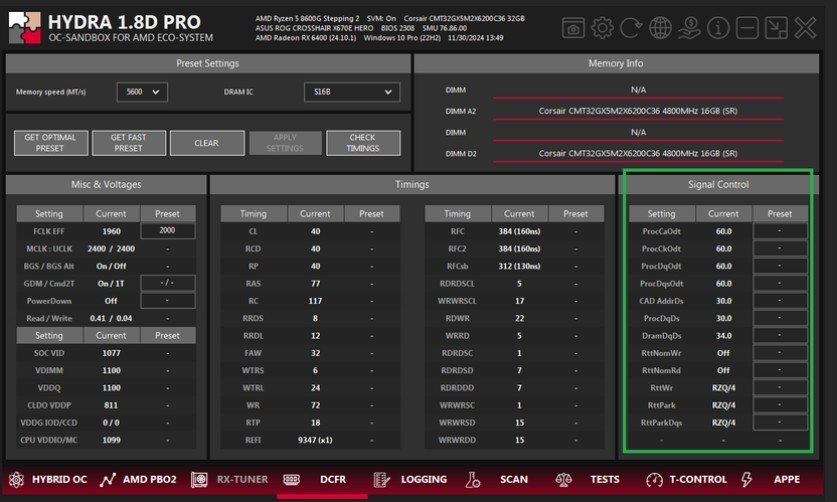Click FCLK EFF preset field showing 2000
This screenshot has height=502, width=837.
click(x=168, y=231)
